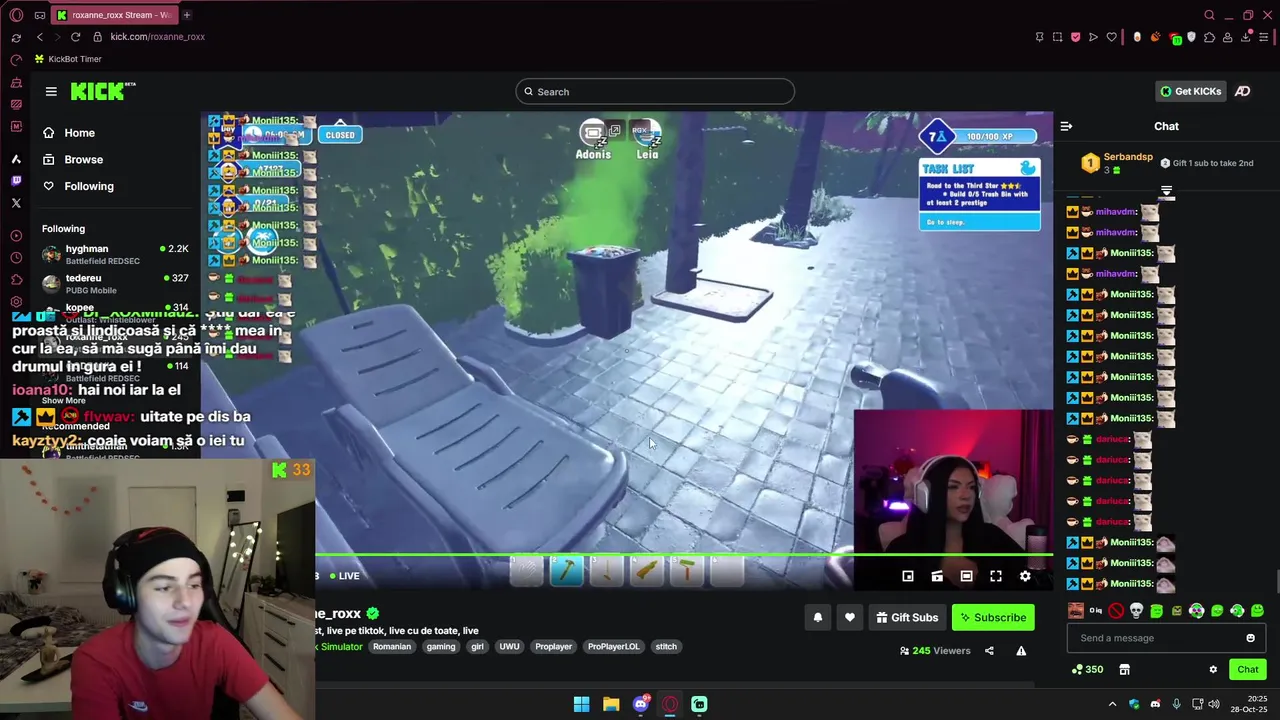
Task: Open the AD user avatar menu
Action: 1242,91
